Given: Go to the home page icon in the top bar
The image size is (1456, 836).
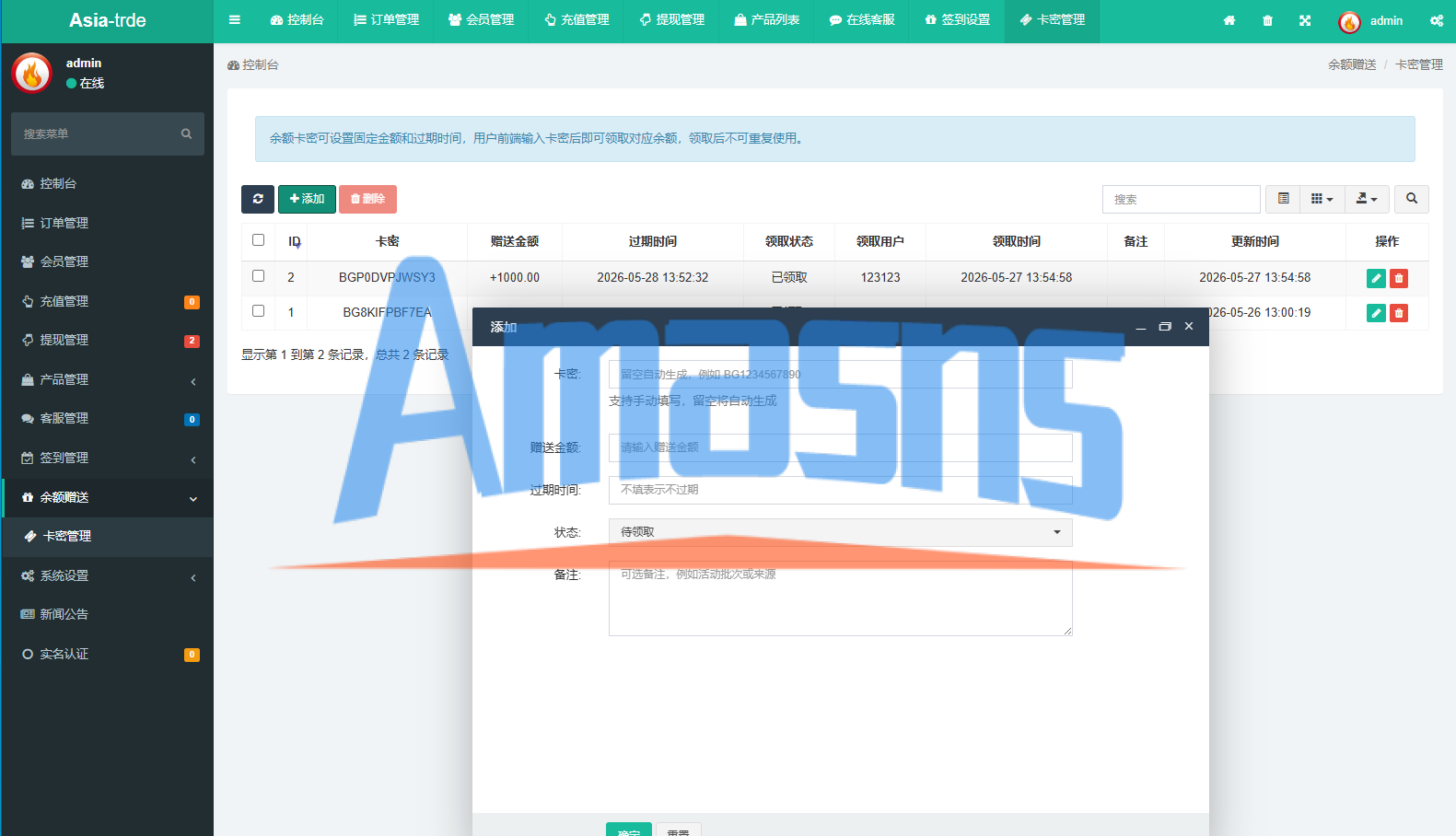Looking at the screenshot, I should [1229, 20].
